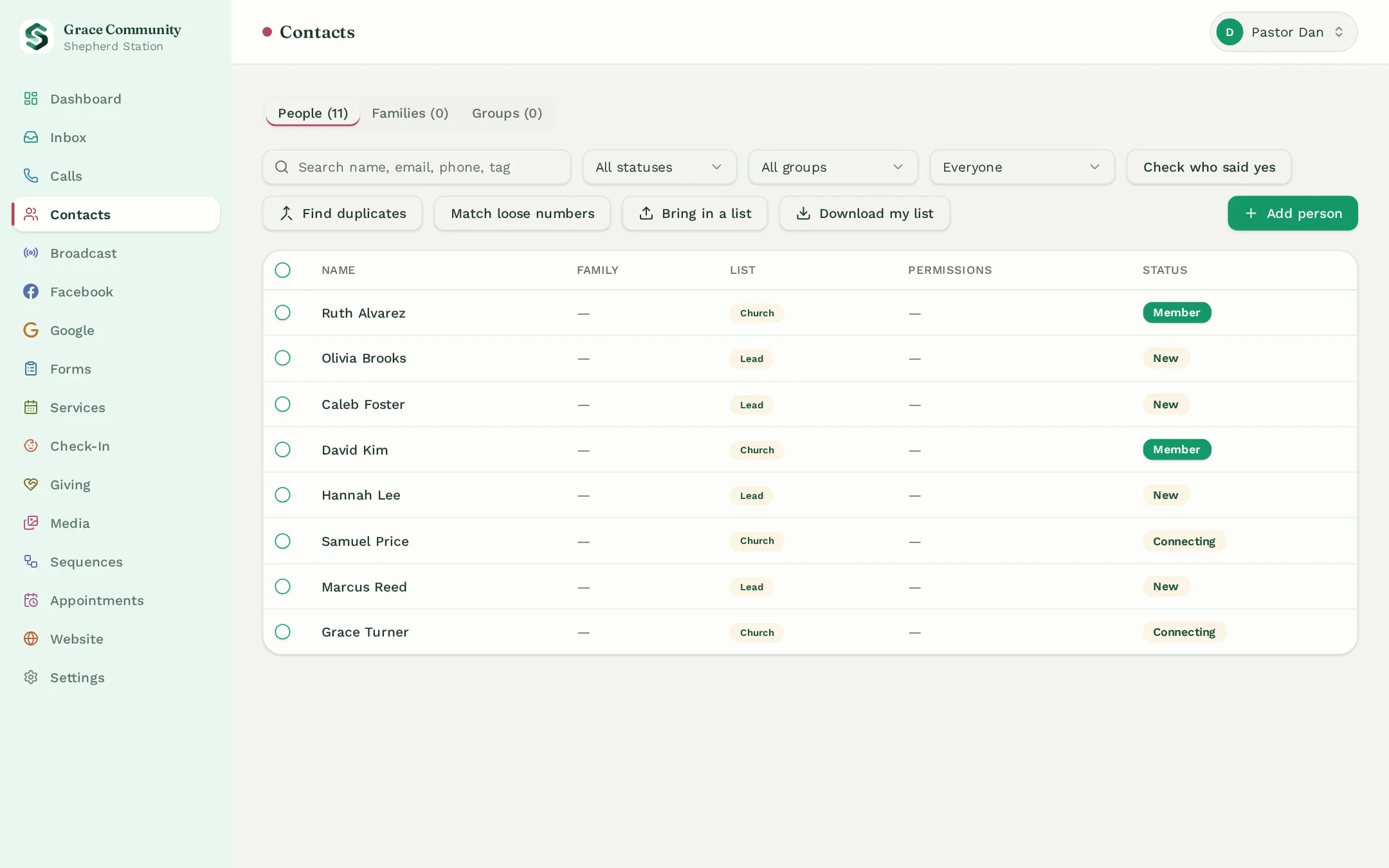Select Ruth Alvarez's row checkbox

click(282, 312)
